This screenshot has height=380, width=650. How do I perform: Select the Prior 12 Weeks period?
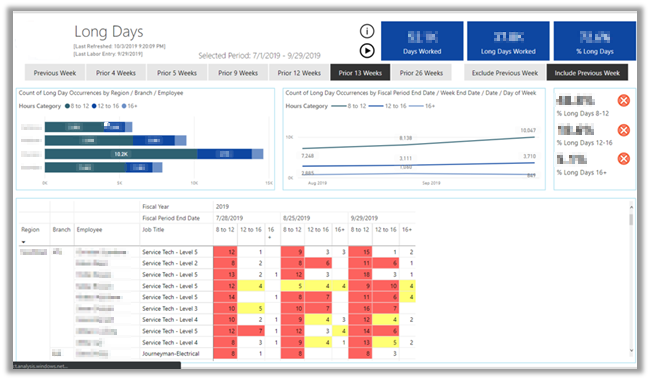click(x=299, y=73)
